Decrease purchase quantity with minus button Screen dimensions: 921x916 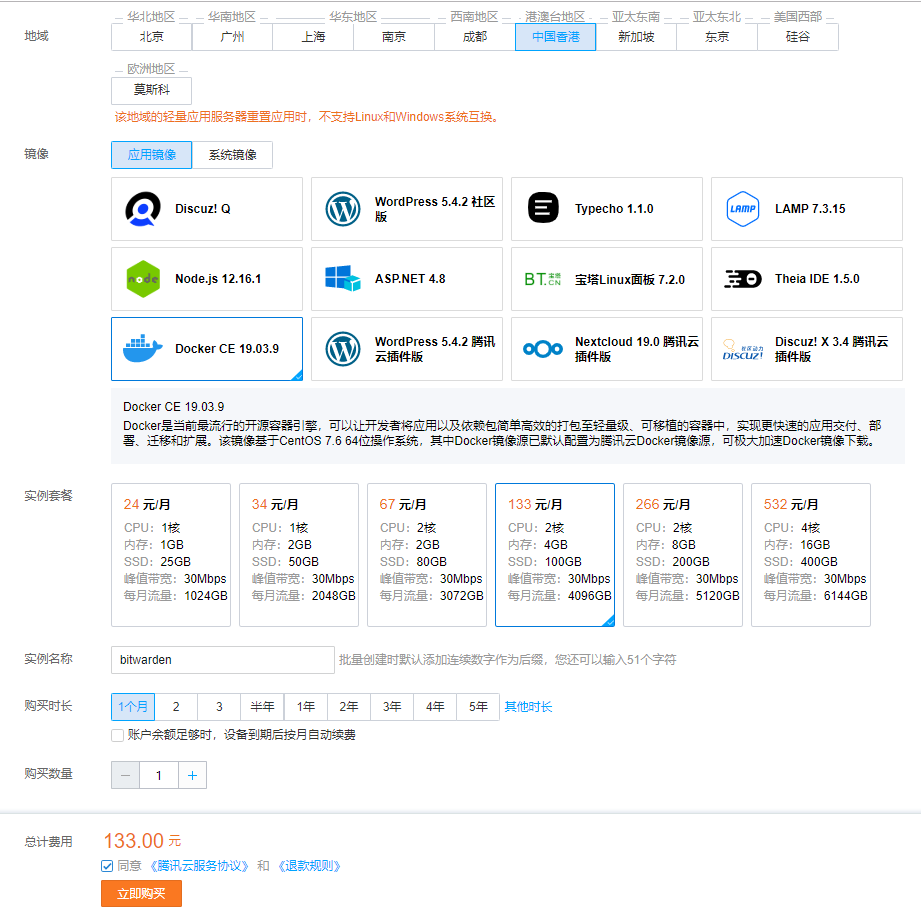point(125,775)
